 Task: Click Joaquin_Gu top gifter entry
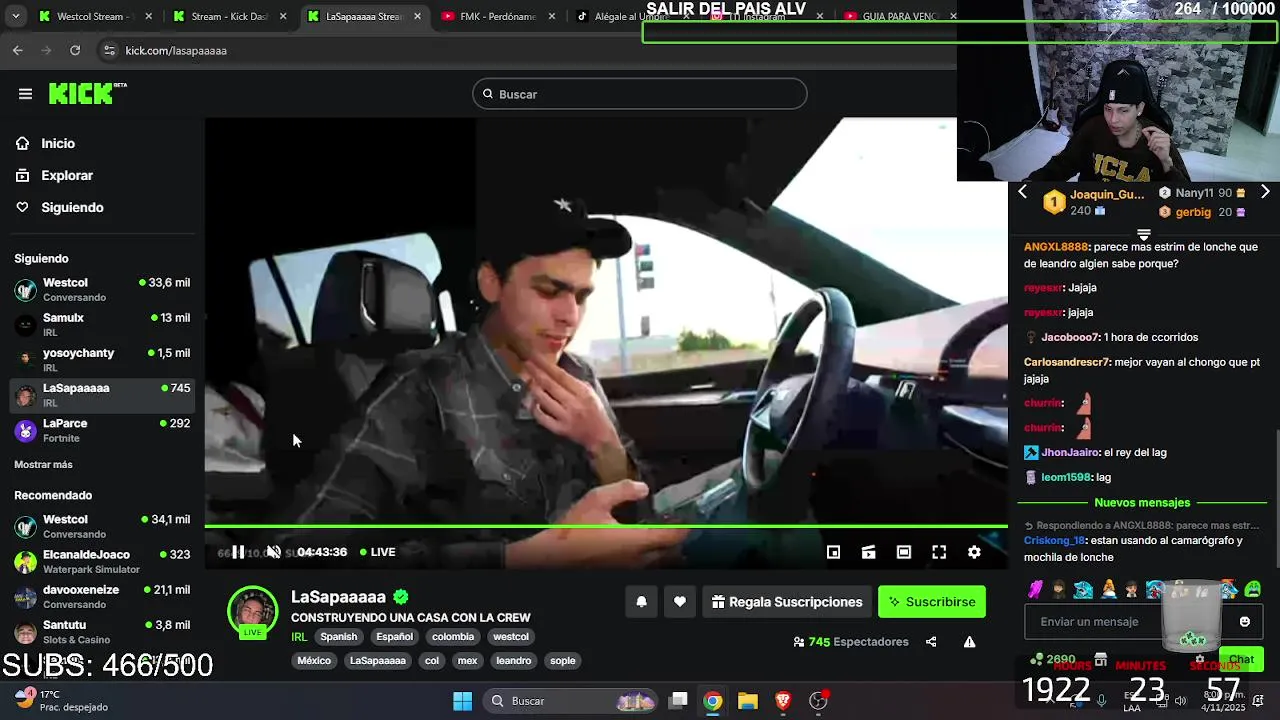pyautogui.click(x=1094, y=202)
